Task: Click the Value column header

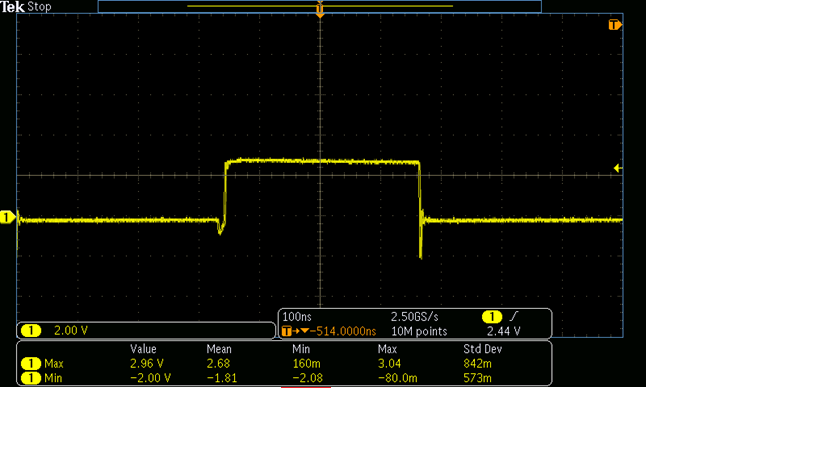Action: [143, 349]
